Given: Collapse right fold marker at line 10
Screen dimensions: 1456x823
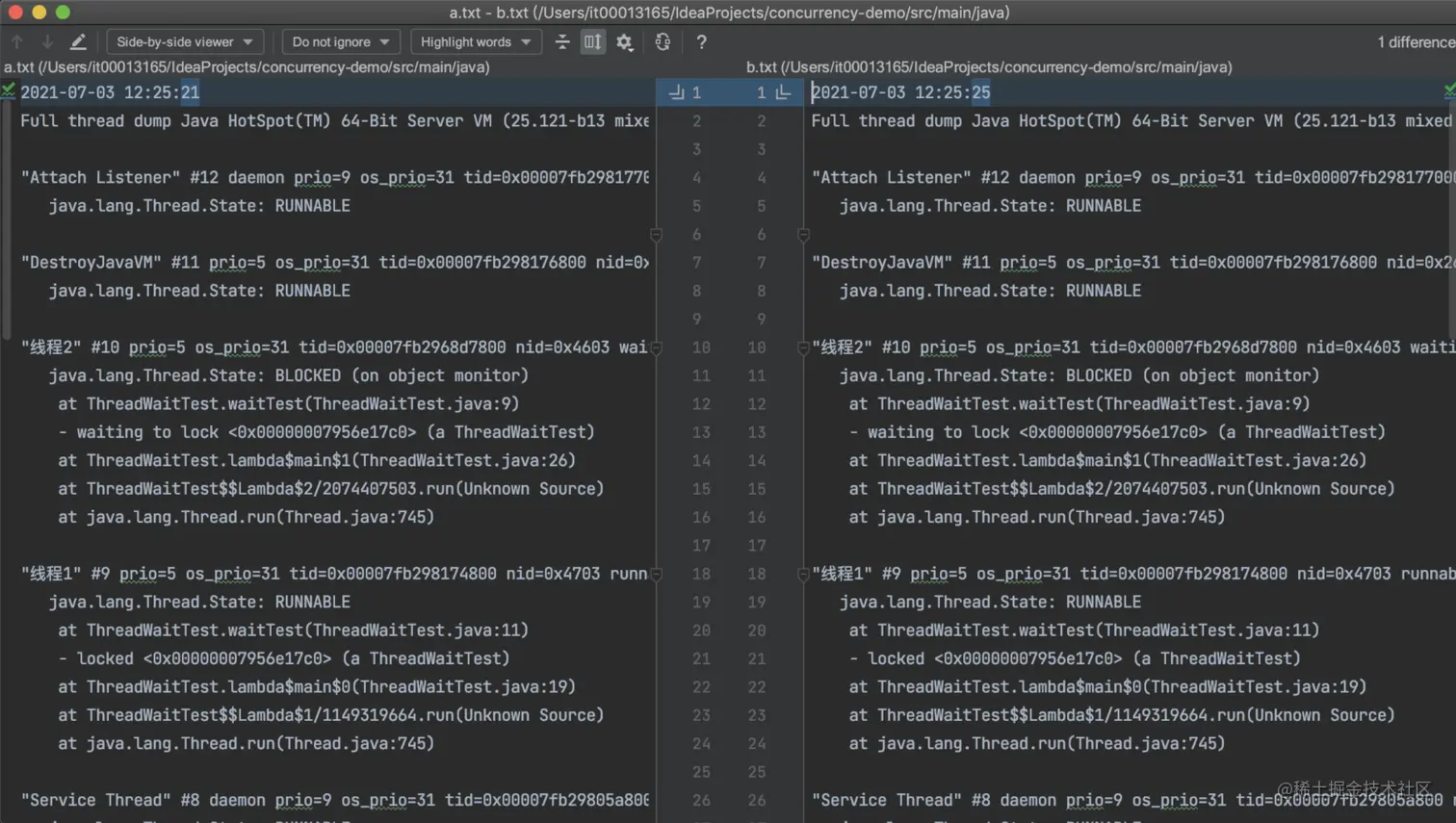Looking at the screenshot, I should (803, 347).
